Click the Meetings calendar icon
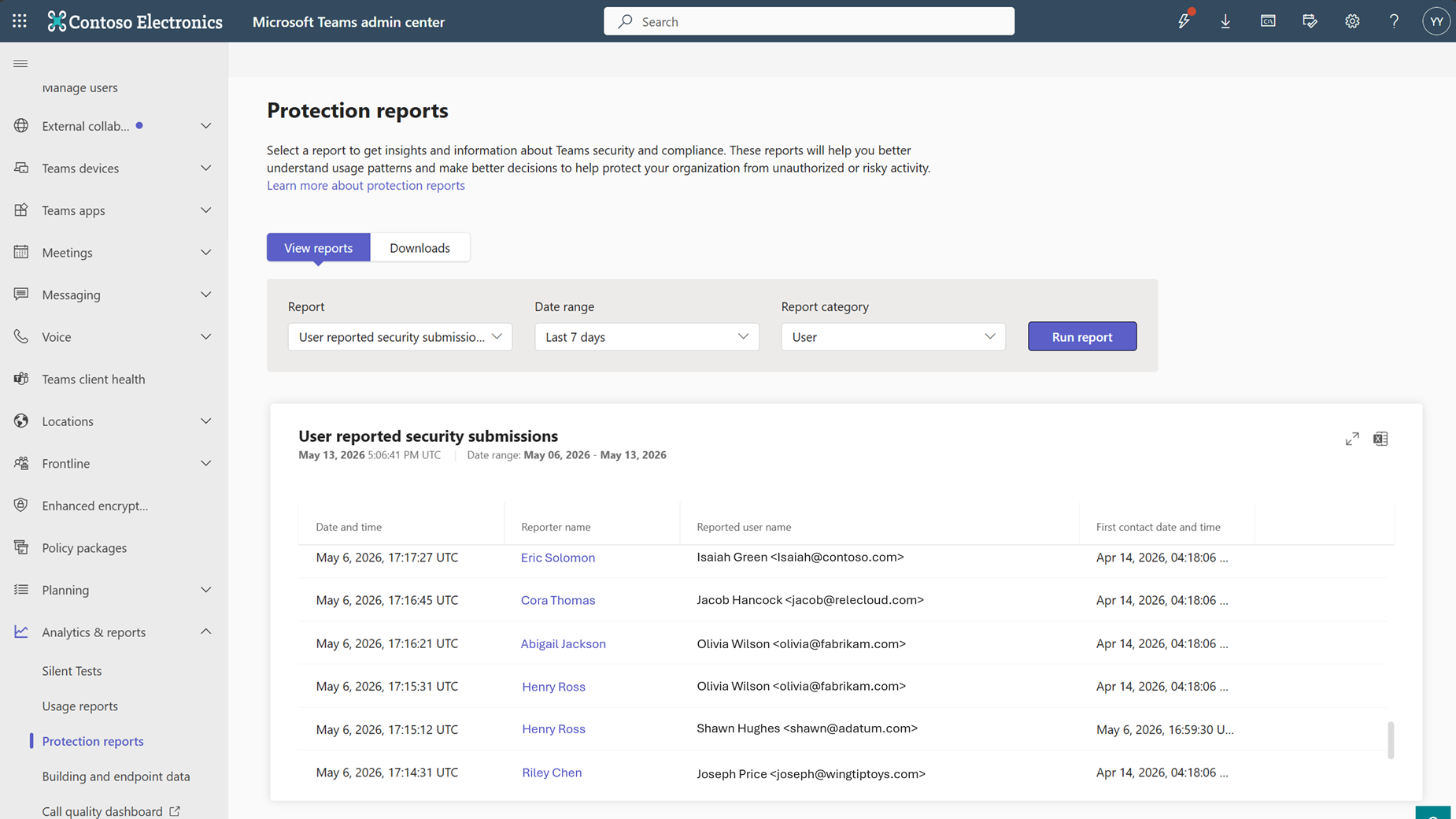Screen dimensions: 1456x819 (21, 252)
